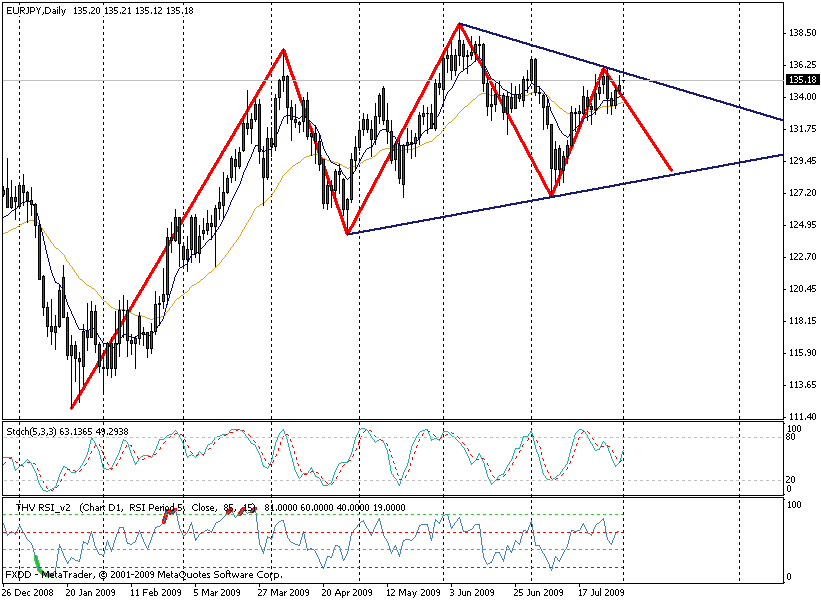Viewport: 821px width, 600px height.
Task: Click the 100 level on RSI scale
Action: pos(793,504)
